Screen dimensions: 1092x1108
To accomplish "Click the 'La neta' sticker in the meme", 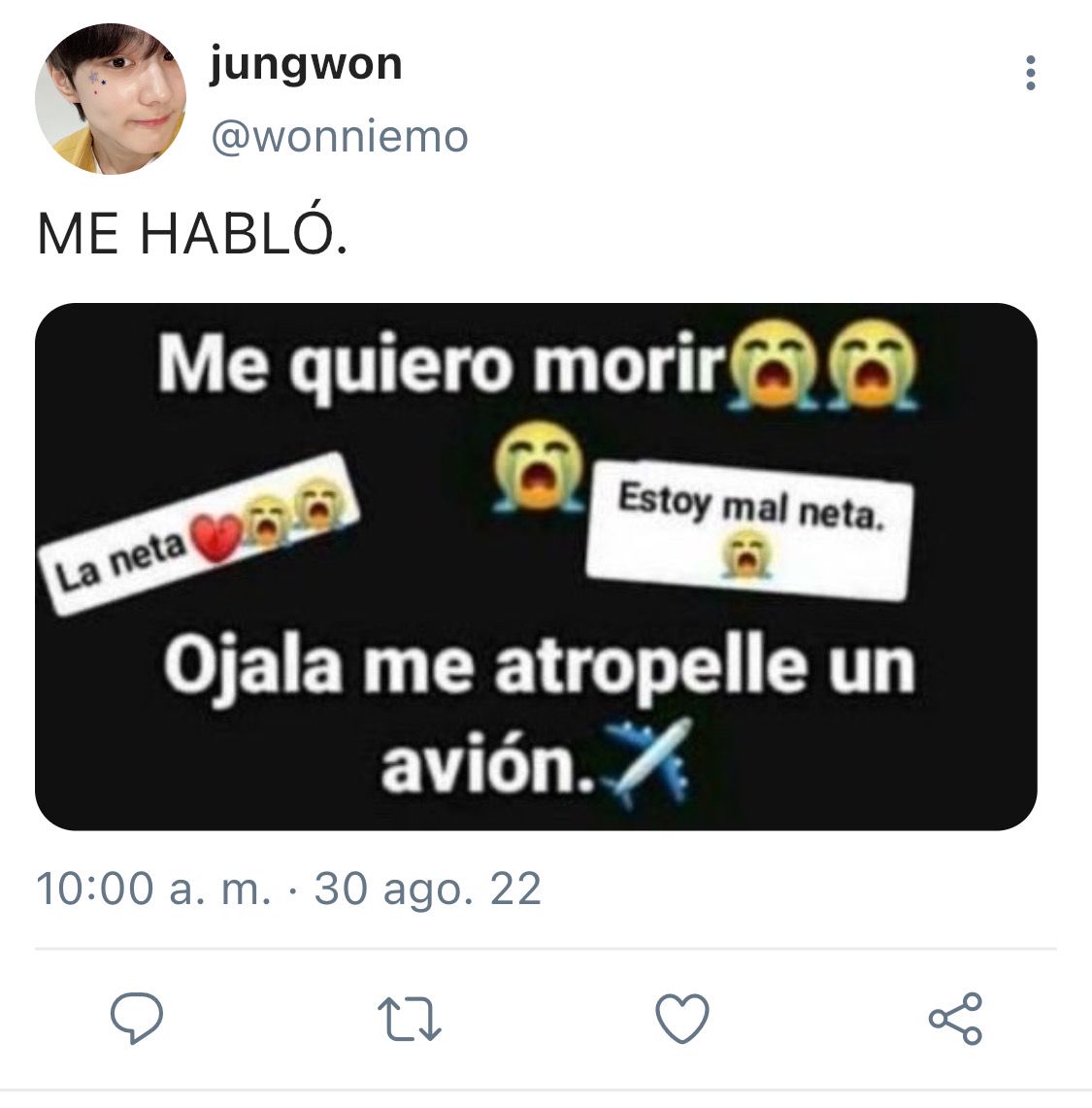I will pyautogui.click(x=199, y=534).
